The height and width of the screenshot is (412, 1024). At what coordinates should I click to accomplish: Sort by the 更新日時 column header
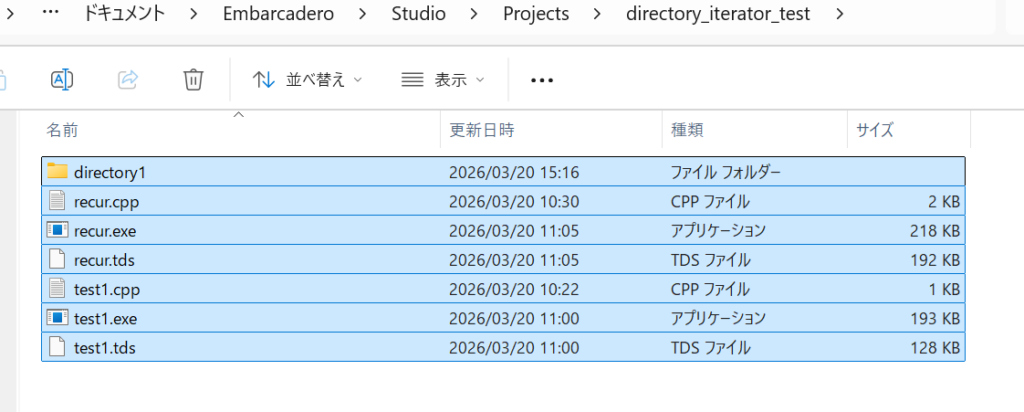pos(482,130)
